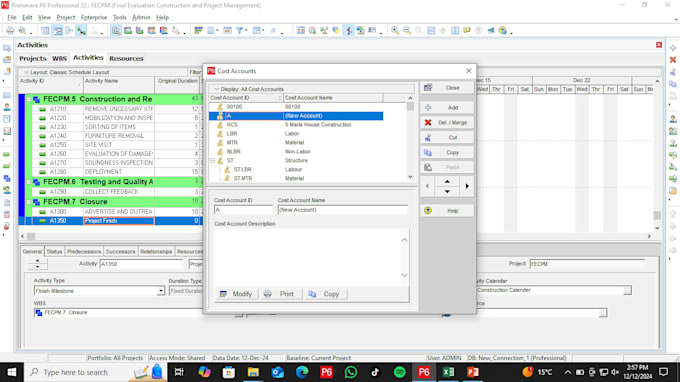Select the MTR Material cost account row
The width and height of the screenshot is (680, 382).
pyautogui.click(x=296, y=143)
